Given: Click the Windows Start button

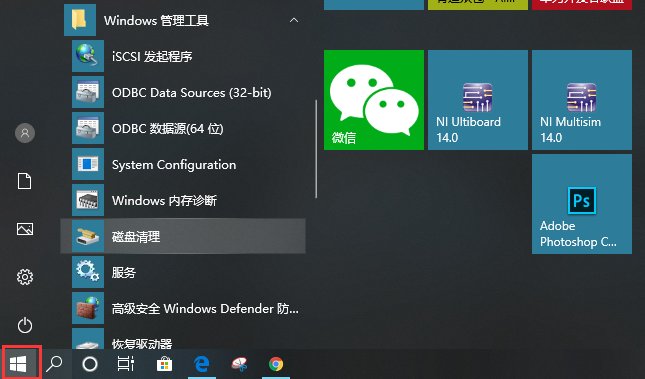Looking at the screenshot, I should (x=19, y=364).
